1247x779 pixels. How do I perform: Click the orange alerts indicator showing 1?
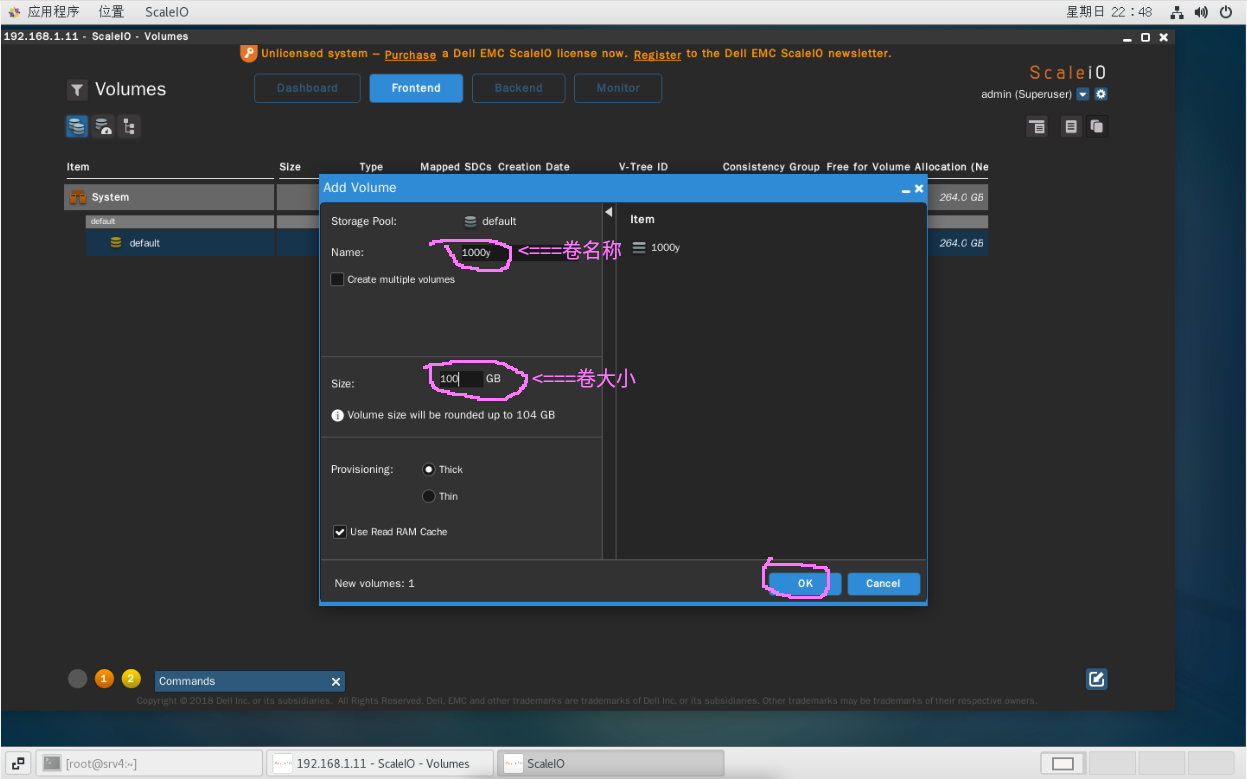coord(104,678)
